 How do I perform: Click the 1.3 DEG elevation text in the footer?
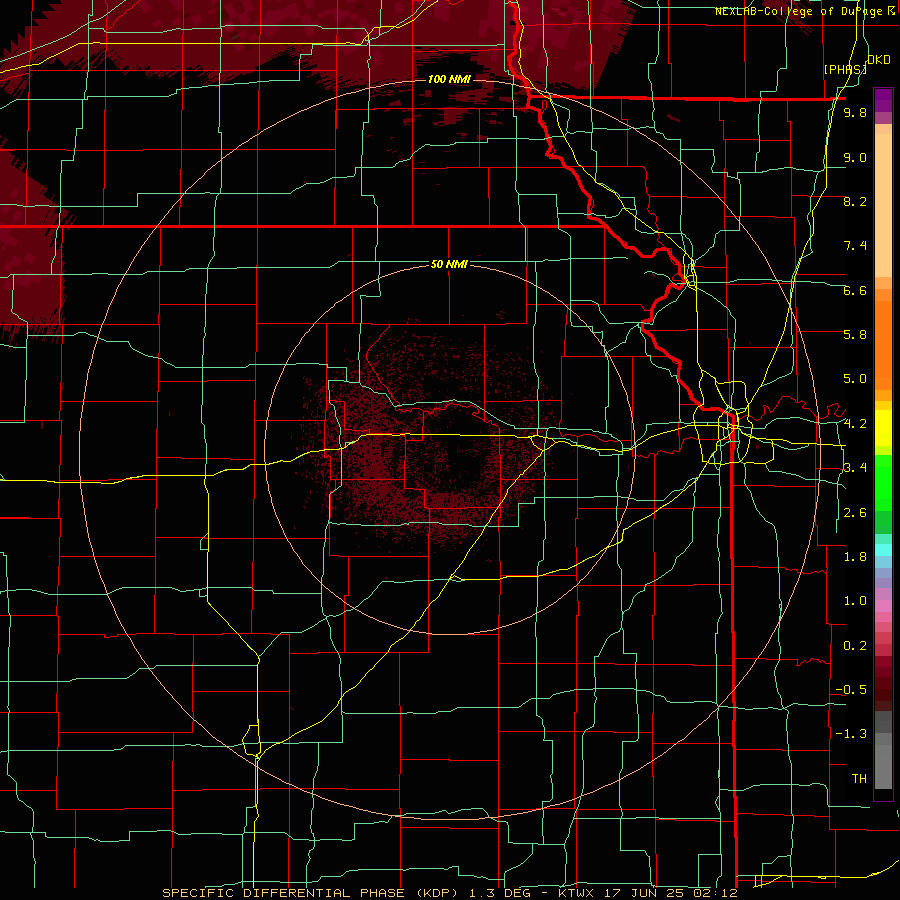click(503, 893)
